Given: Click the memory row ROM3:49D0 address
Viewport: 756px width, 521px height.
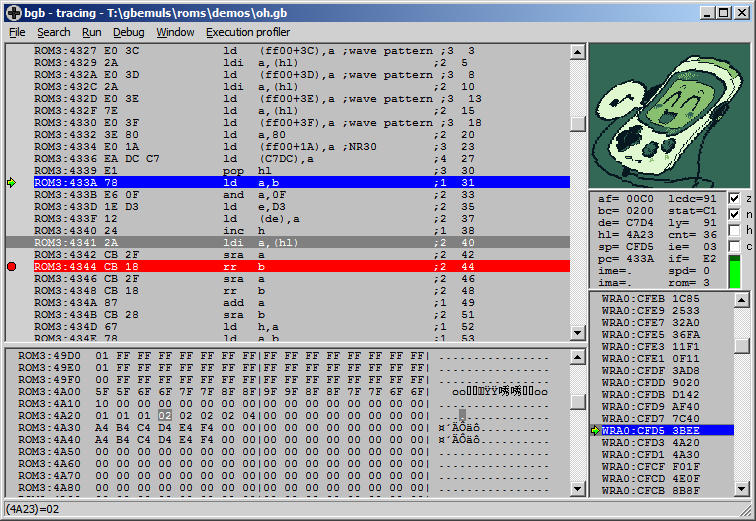Looking at the screenshot, I should (49, 356).
